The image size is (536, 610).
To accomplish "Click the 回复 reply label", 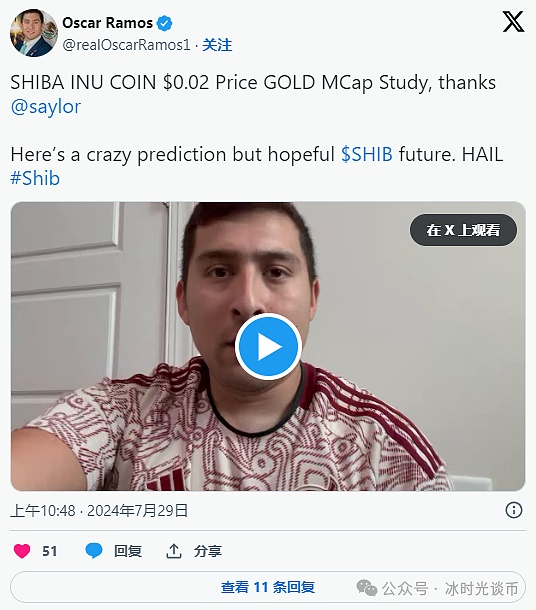I will coord(128,551).
